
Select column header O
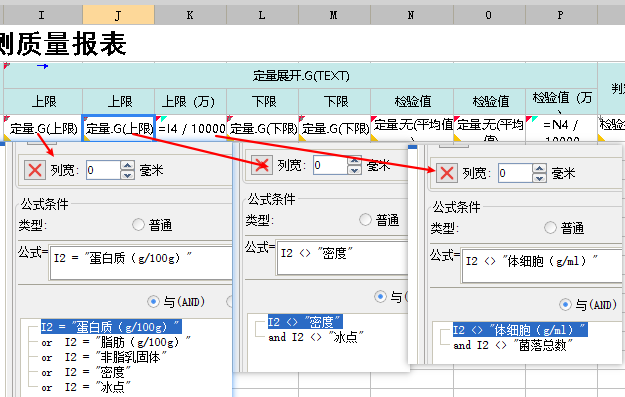click(489, 15)
